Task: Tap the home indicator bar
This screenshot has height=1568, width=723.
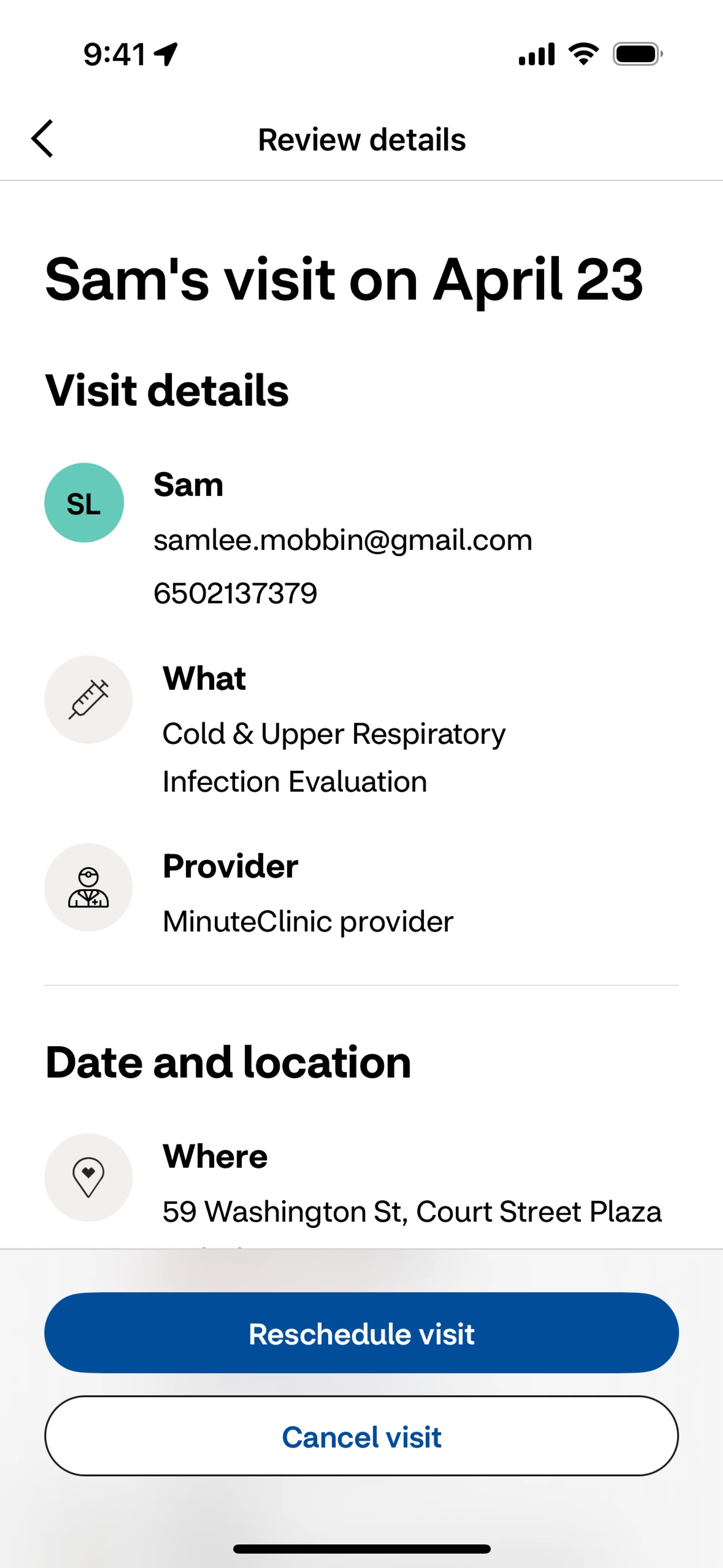Action: (361, 1548)
